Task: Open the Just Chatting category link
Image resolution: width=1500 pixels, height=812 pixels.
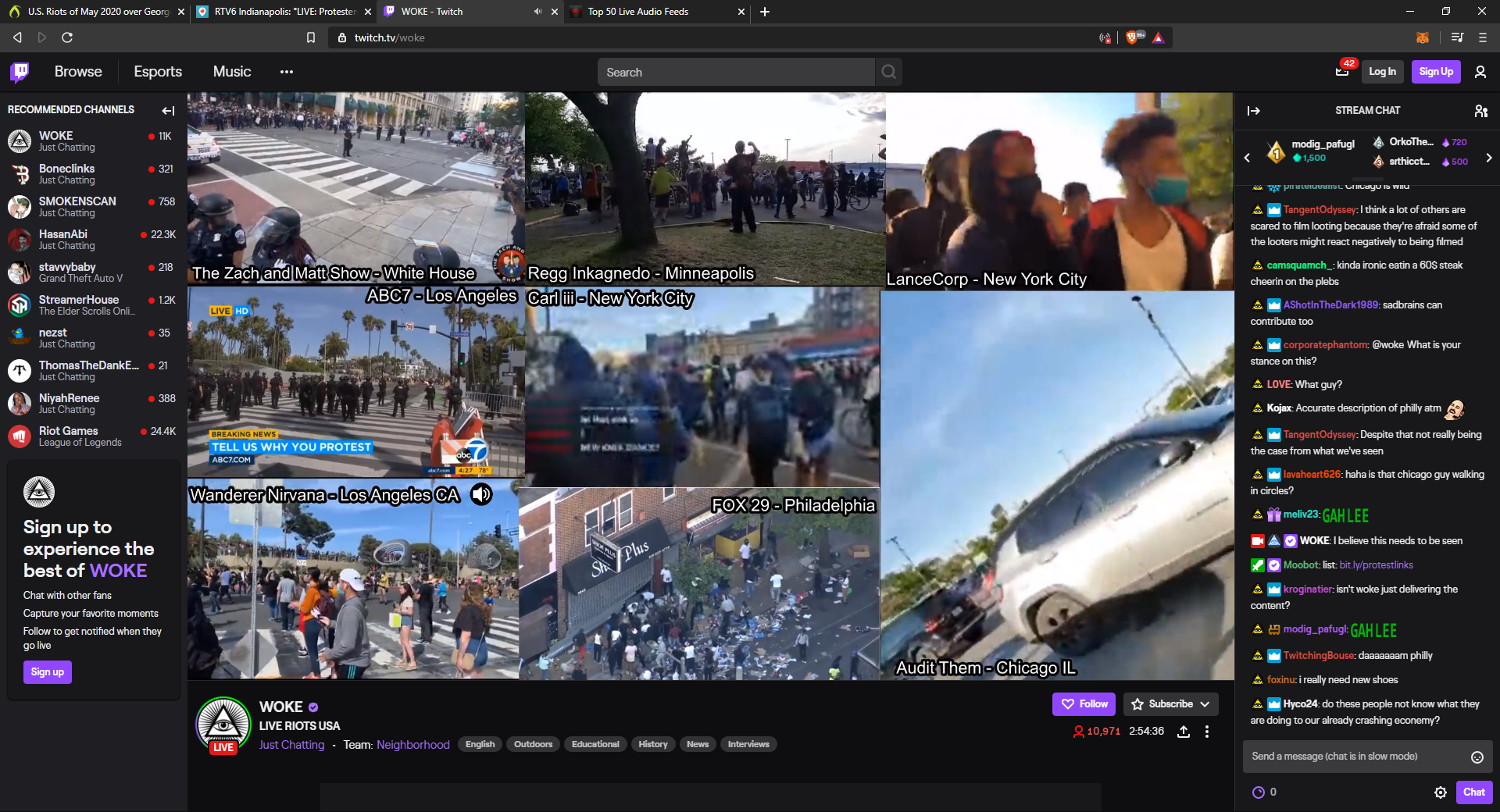Action: (x=291, y=745)
